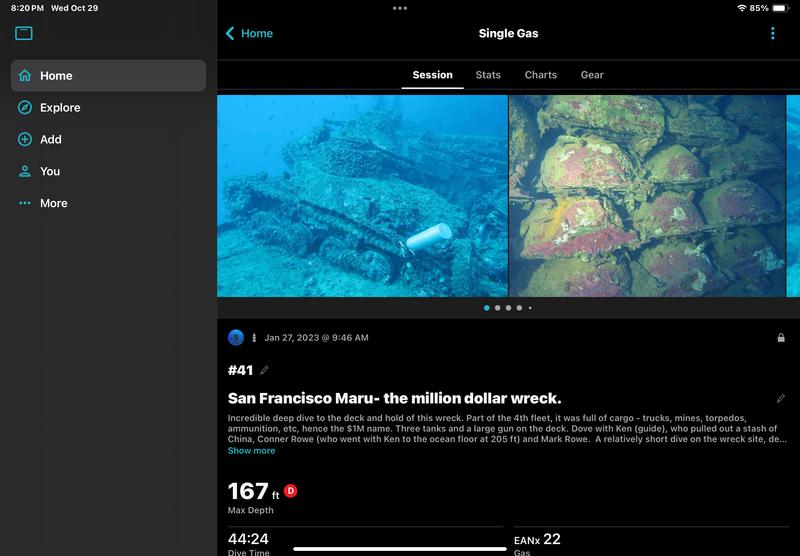Switch to the Gear tab

[x=592, y=75]
